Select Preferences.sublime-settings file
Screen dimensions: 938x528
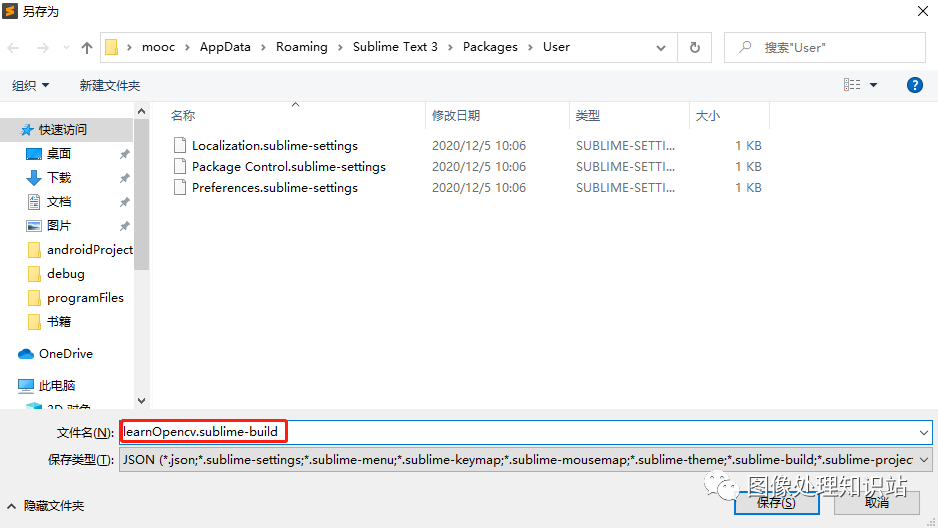click(275, 187)
